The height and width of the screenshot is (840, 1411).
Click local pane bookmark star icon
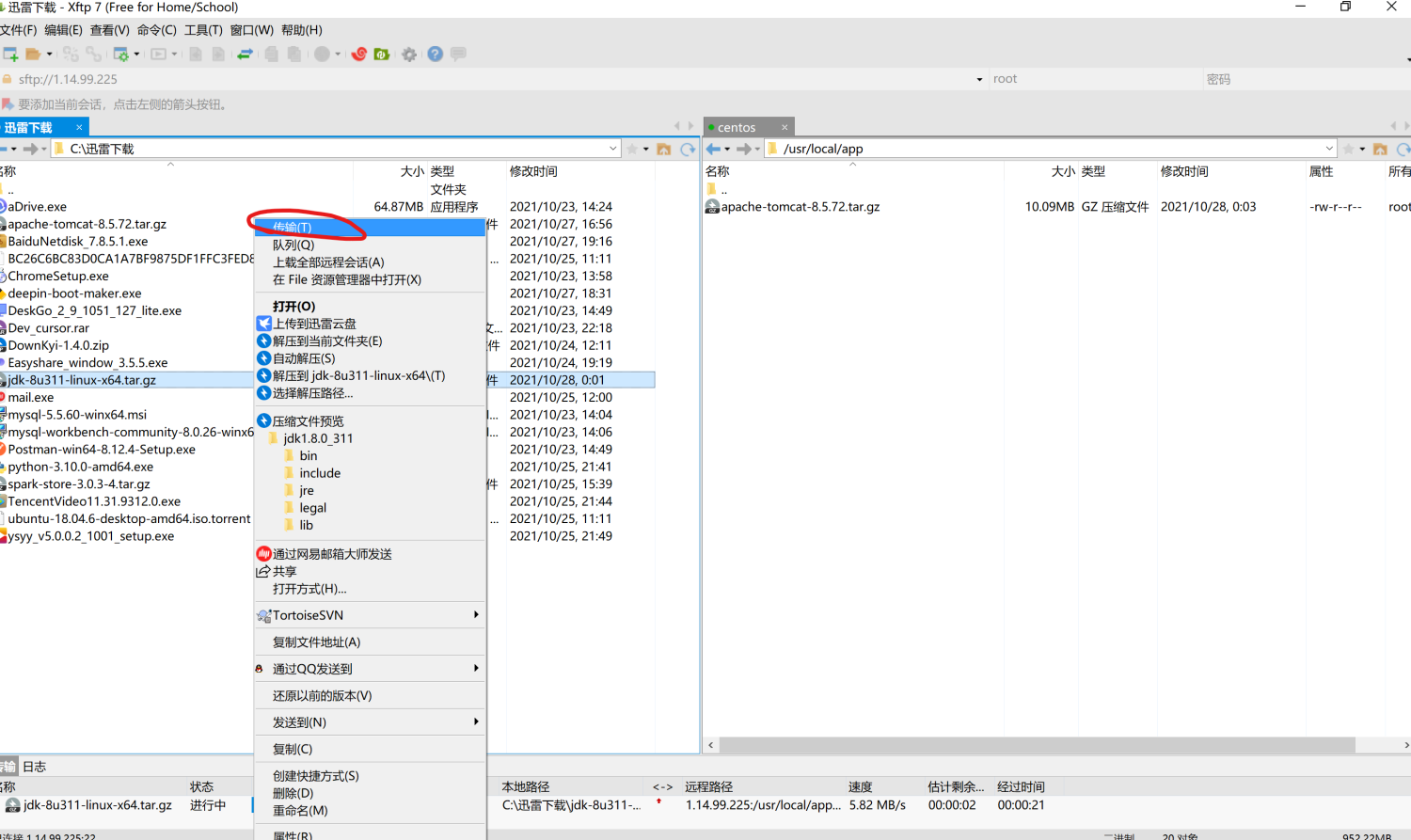click(x=632, y=149)
